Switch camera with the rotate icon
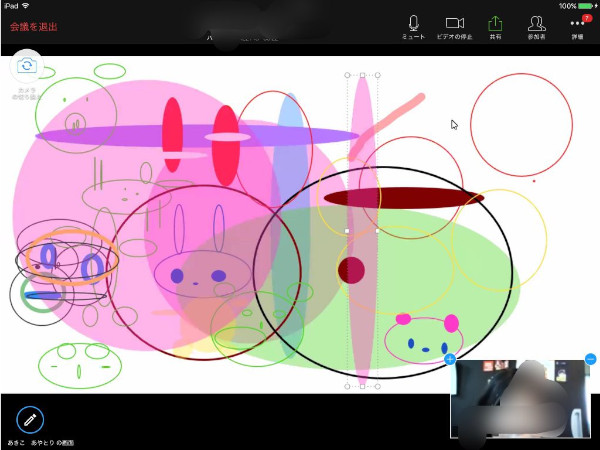The width and height of the screenshot is (600, 450). click(x=26, y=65)
